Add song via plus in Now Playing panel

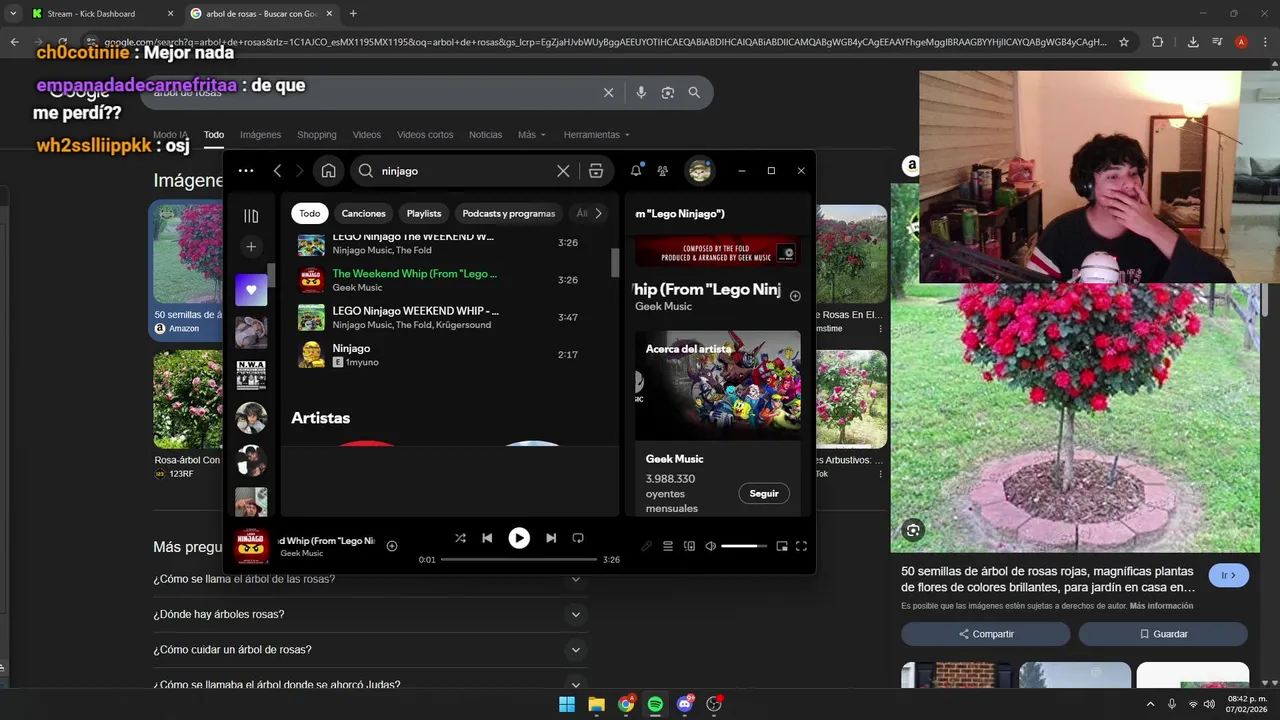pos(795,296)
